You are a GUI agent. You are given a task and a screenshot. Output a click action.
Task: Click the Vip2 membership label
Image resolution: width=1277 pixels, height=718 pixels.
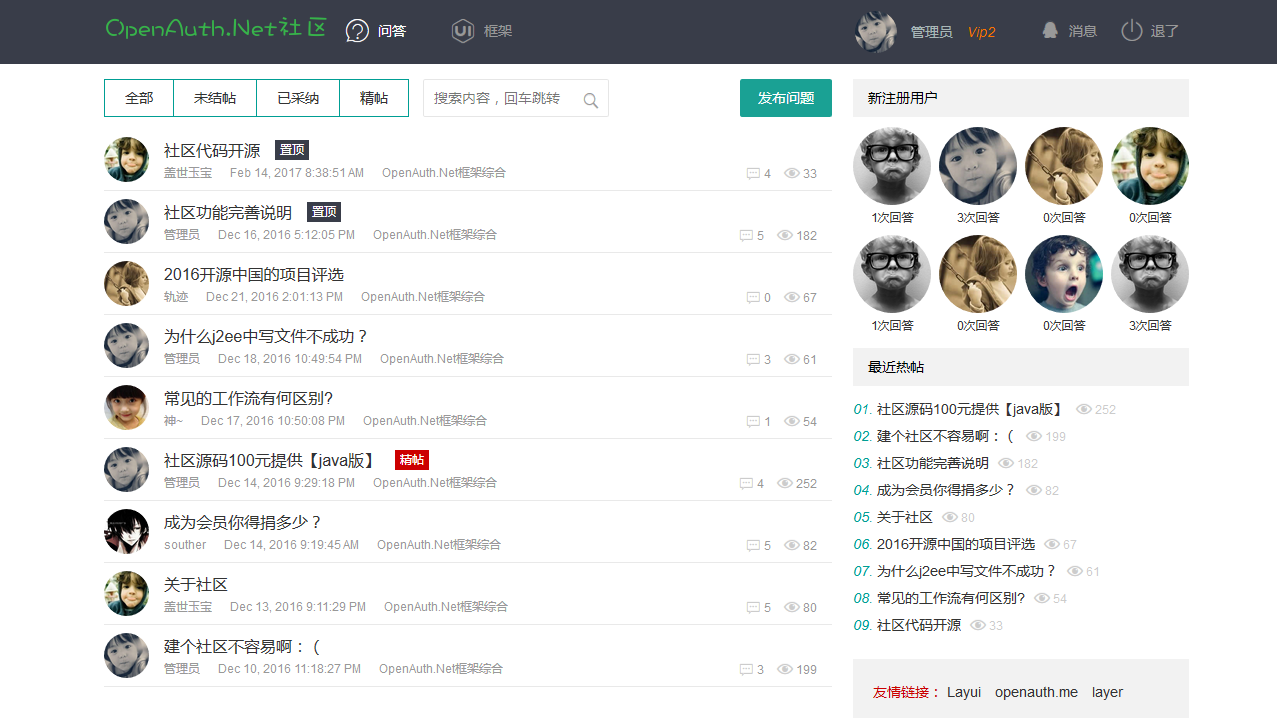pos(980,31)
